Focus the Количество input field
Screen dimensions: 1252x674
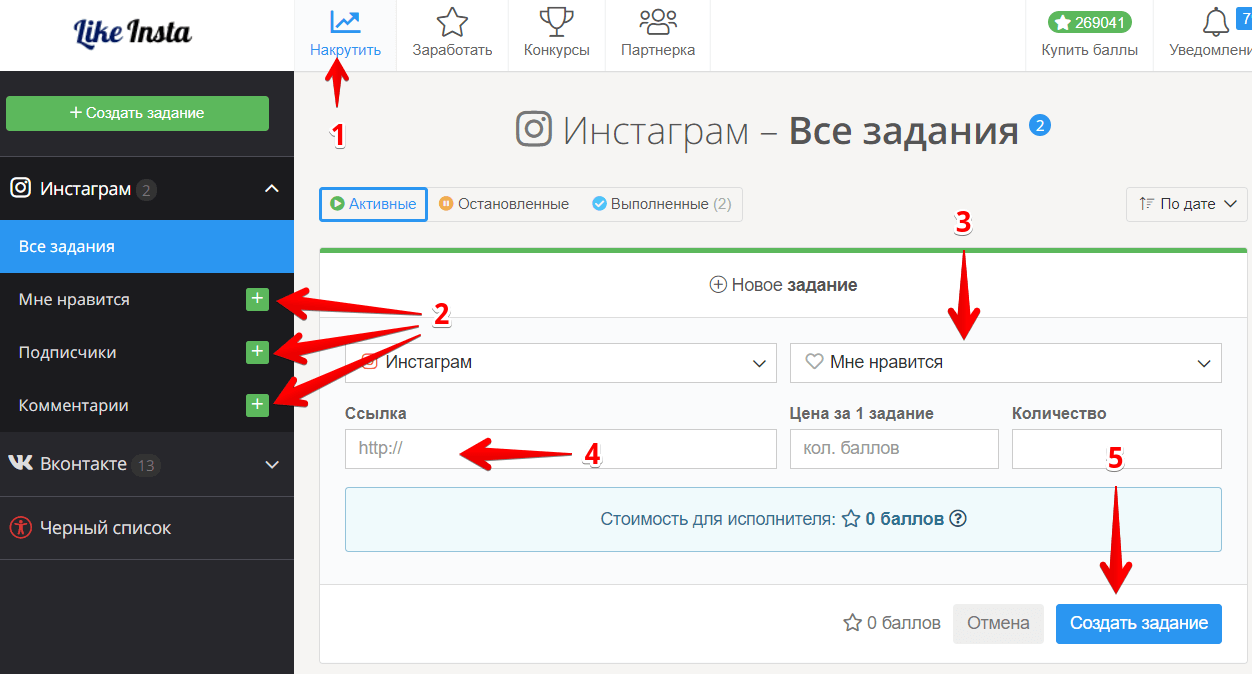click(1117, 449)
